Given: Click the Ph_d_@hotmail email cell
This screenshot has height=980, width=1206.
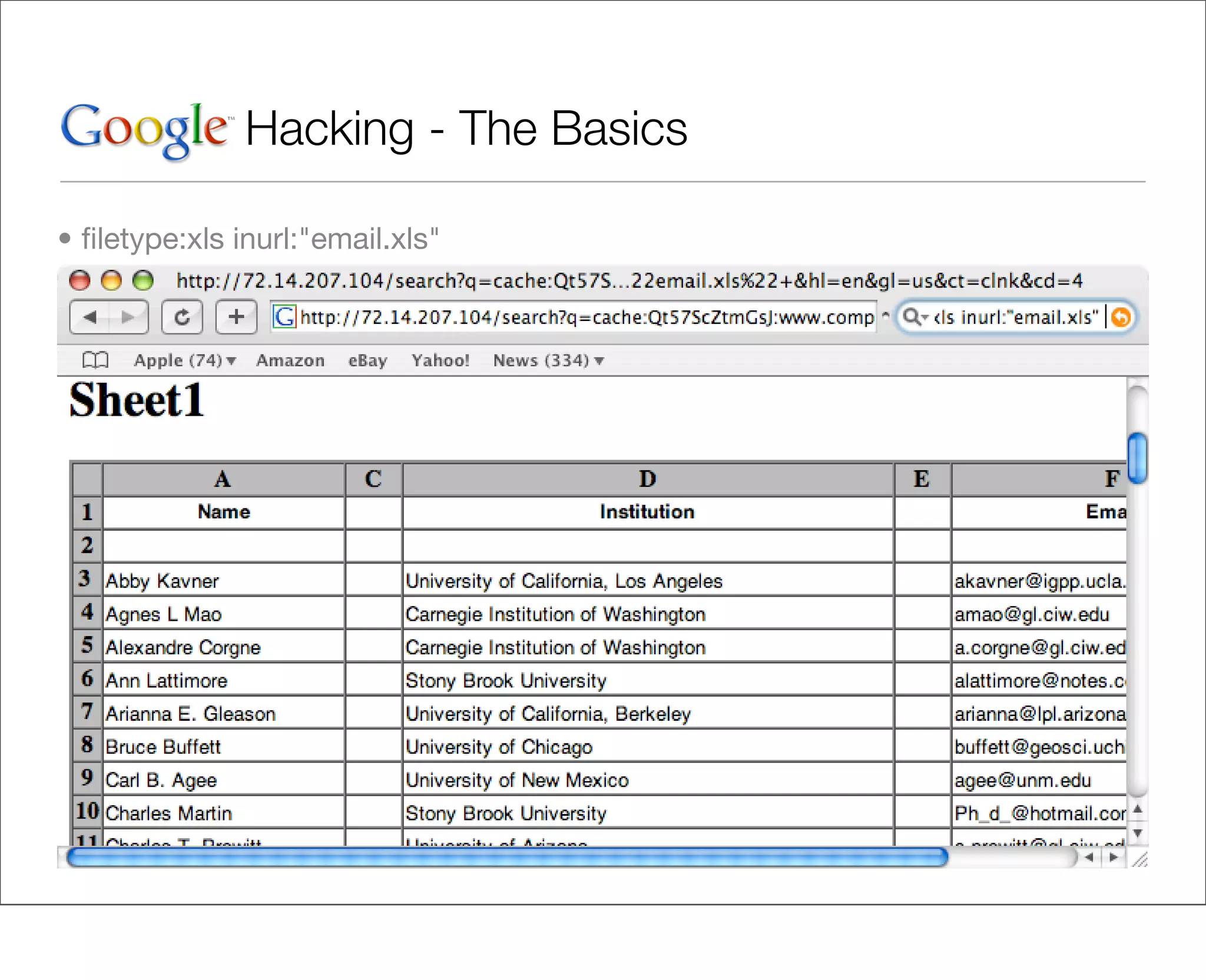Looking at the screenshot, I should [x=1039, y=813].
